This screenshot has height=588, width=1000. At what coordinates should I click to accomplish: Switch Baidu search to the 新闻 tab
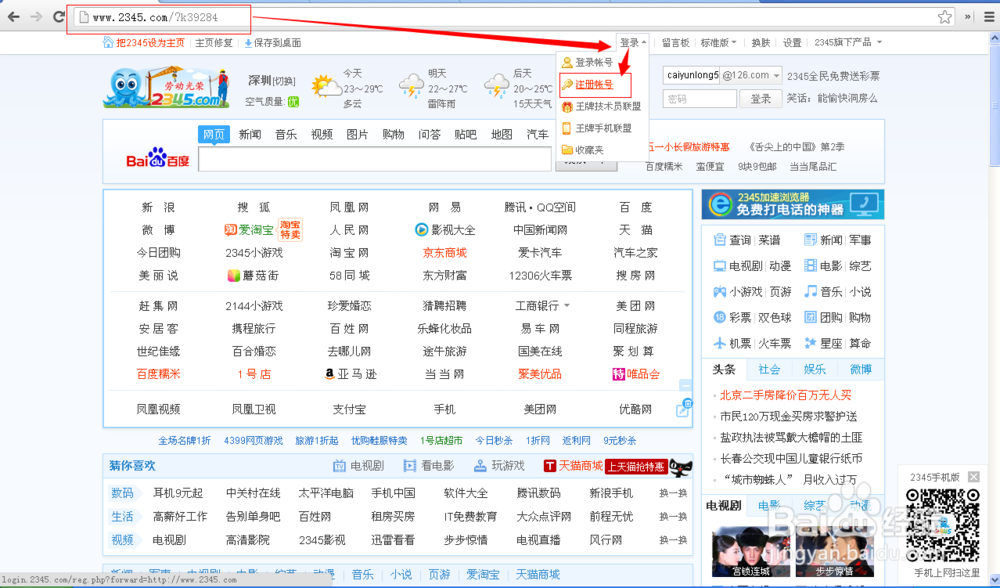(x=250, y=135)
